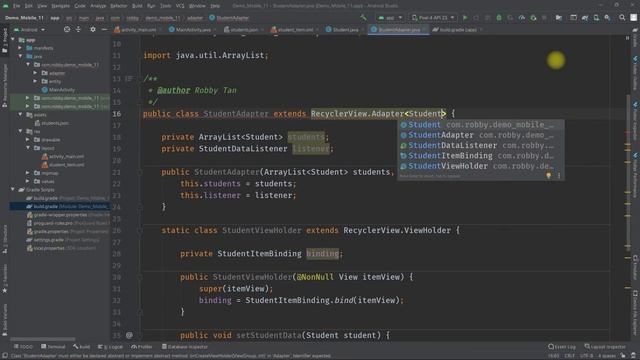Expand the manifests folder node

point(20,48)
